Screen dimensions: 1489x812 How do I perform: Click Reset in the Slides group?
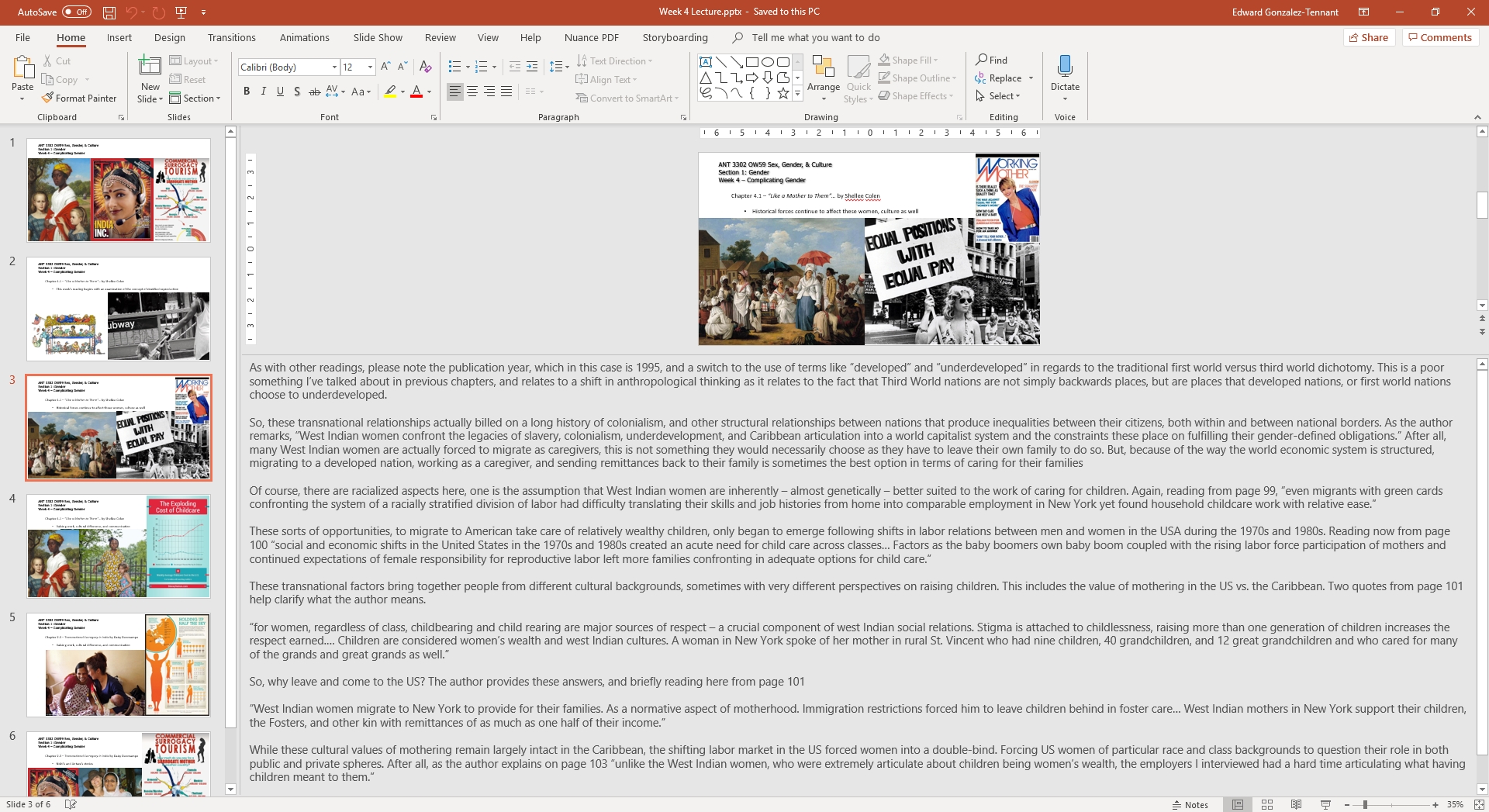tap(187, 80)
